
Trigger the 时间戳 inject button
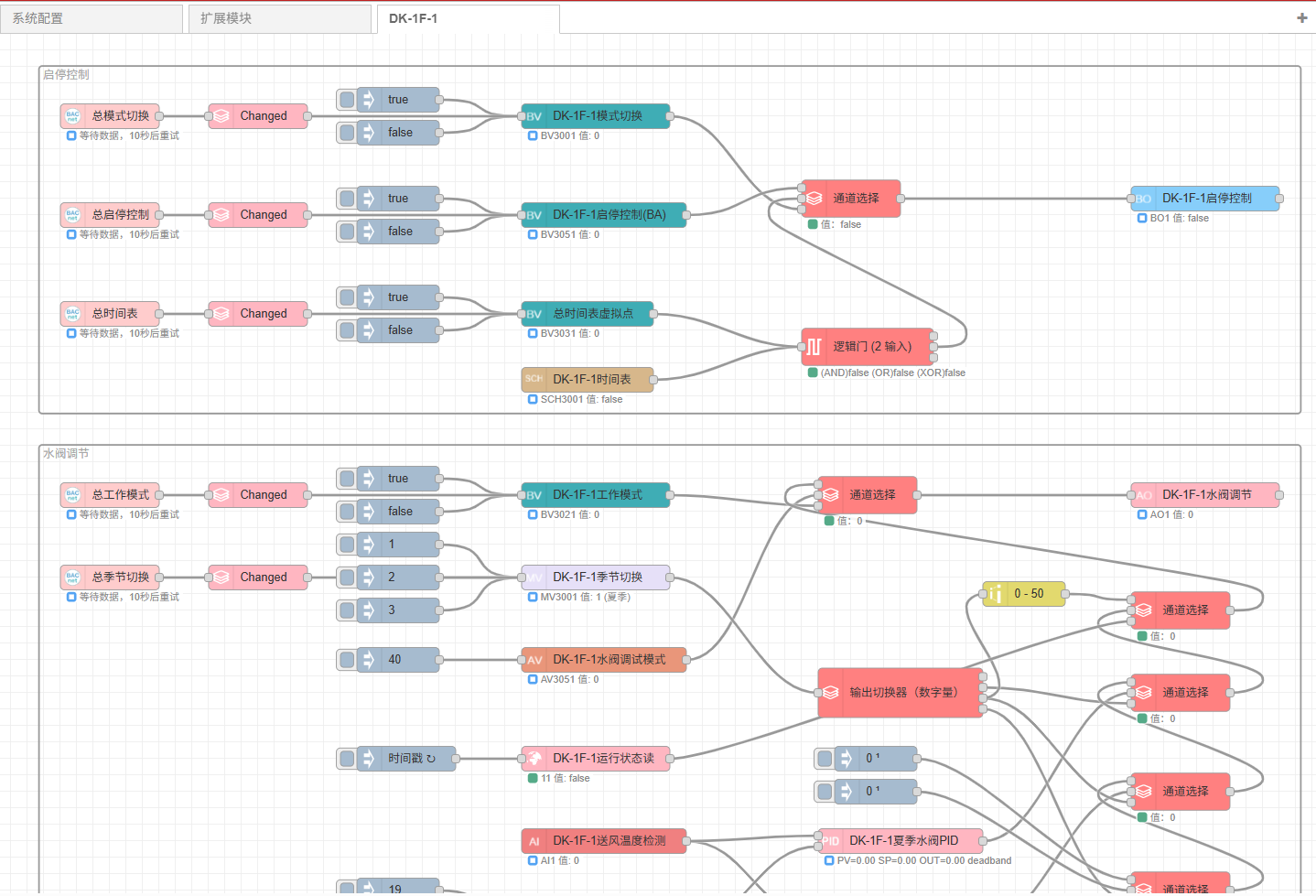(x=347, y=759)
